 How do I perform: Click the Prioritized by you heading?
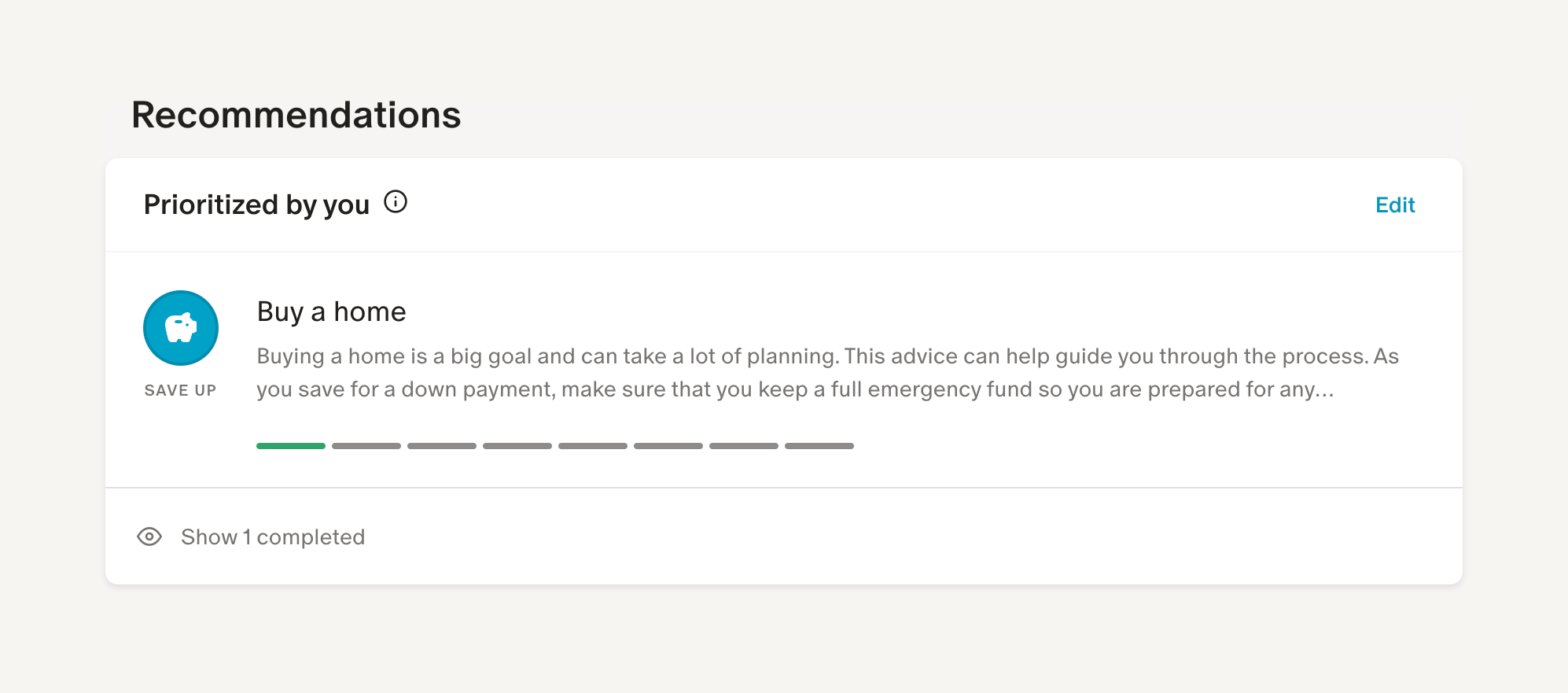256,205
